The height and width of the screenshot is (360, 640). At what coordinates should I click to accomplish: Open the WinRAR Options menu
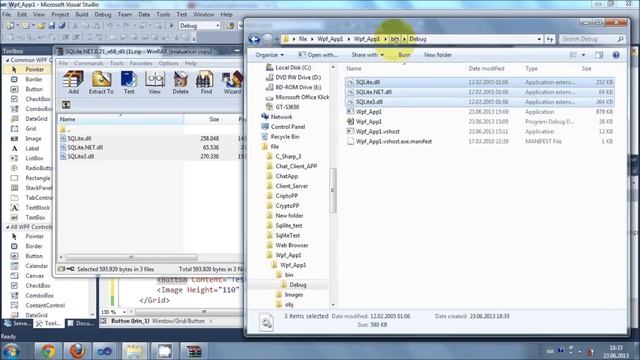[168, 63]
